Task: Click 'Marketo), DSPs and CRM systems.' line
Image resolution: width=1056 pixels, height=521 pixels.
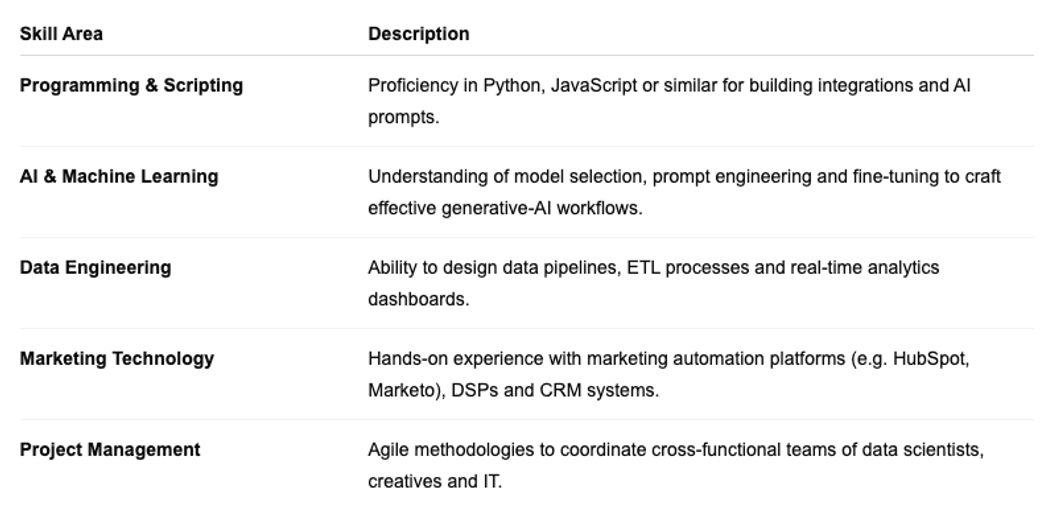Action: [x=513, y=390]
